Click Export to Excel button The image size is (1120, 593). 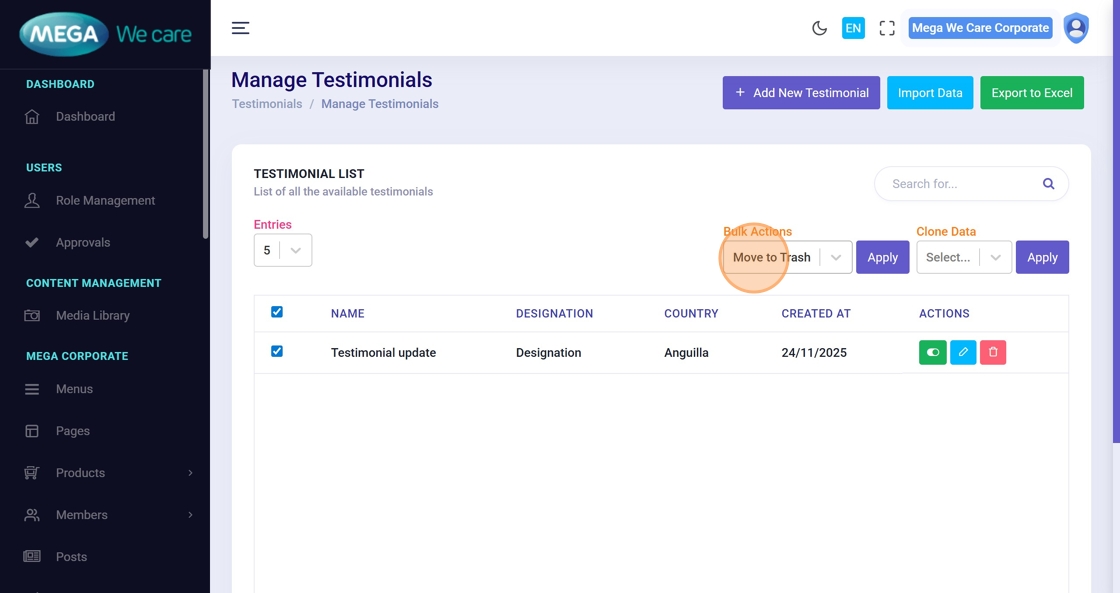[x=1031, y=93]
